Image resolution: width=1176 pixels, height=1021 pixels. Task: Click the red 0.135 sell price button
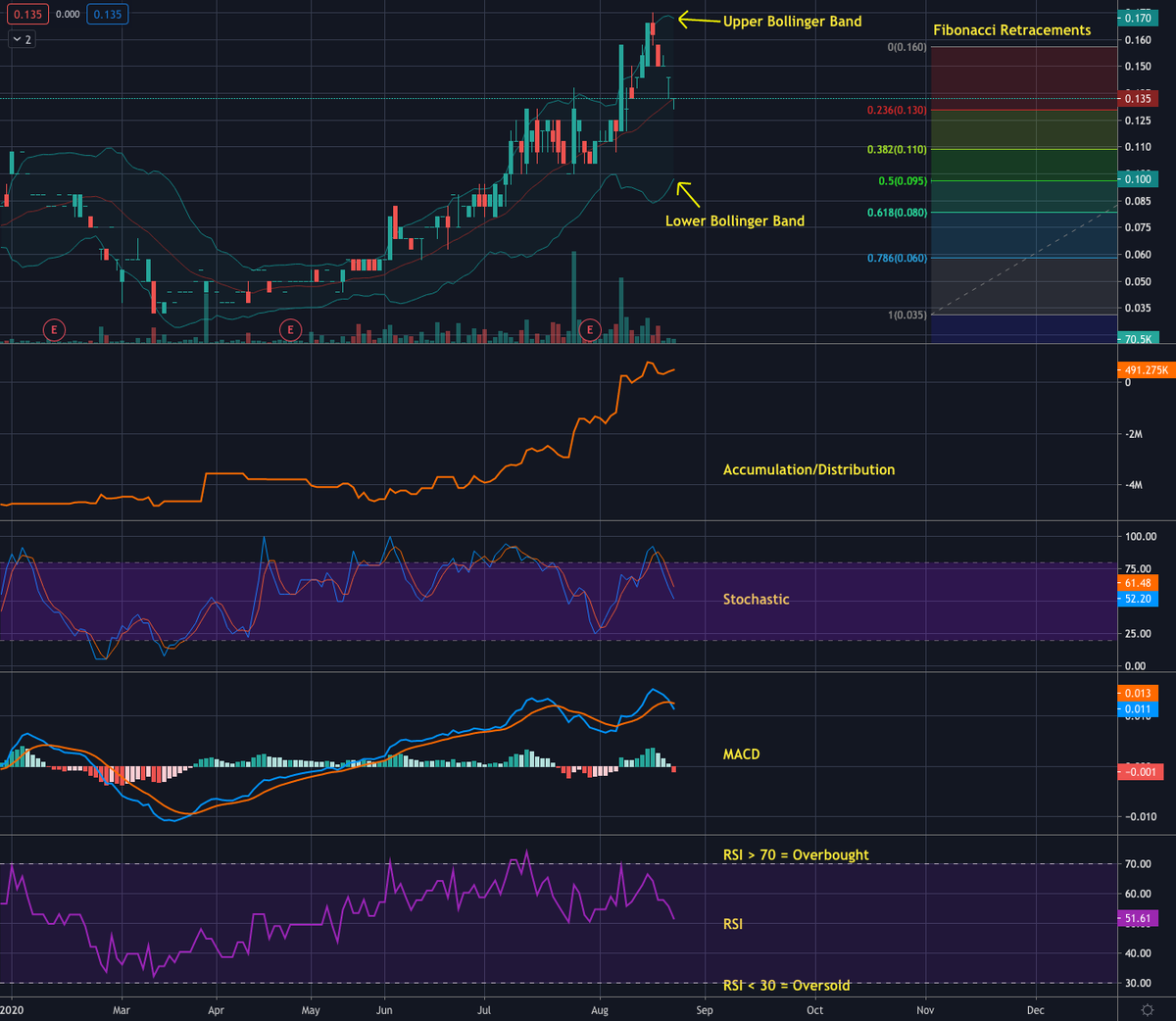click(26, 14)
